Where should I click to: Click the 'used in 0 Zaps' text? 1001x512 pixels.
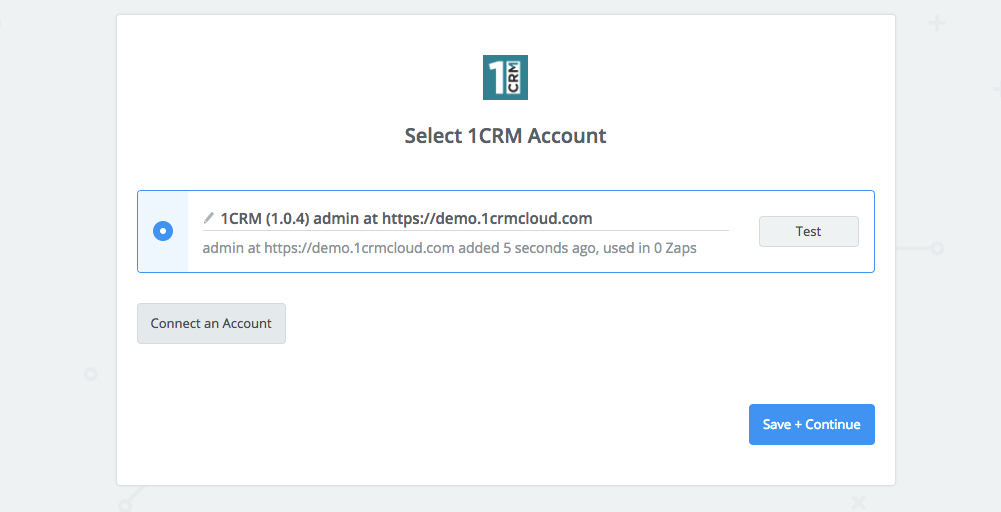tap(650, 248)
